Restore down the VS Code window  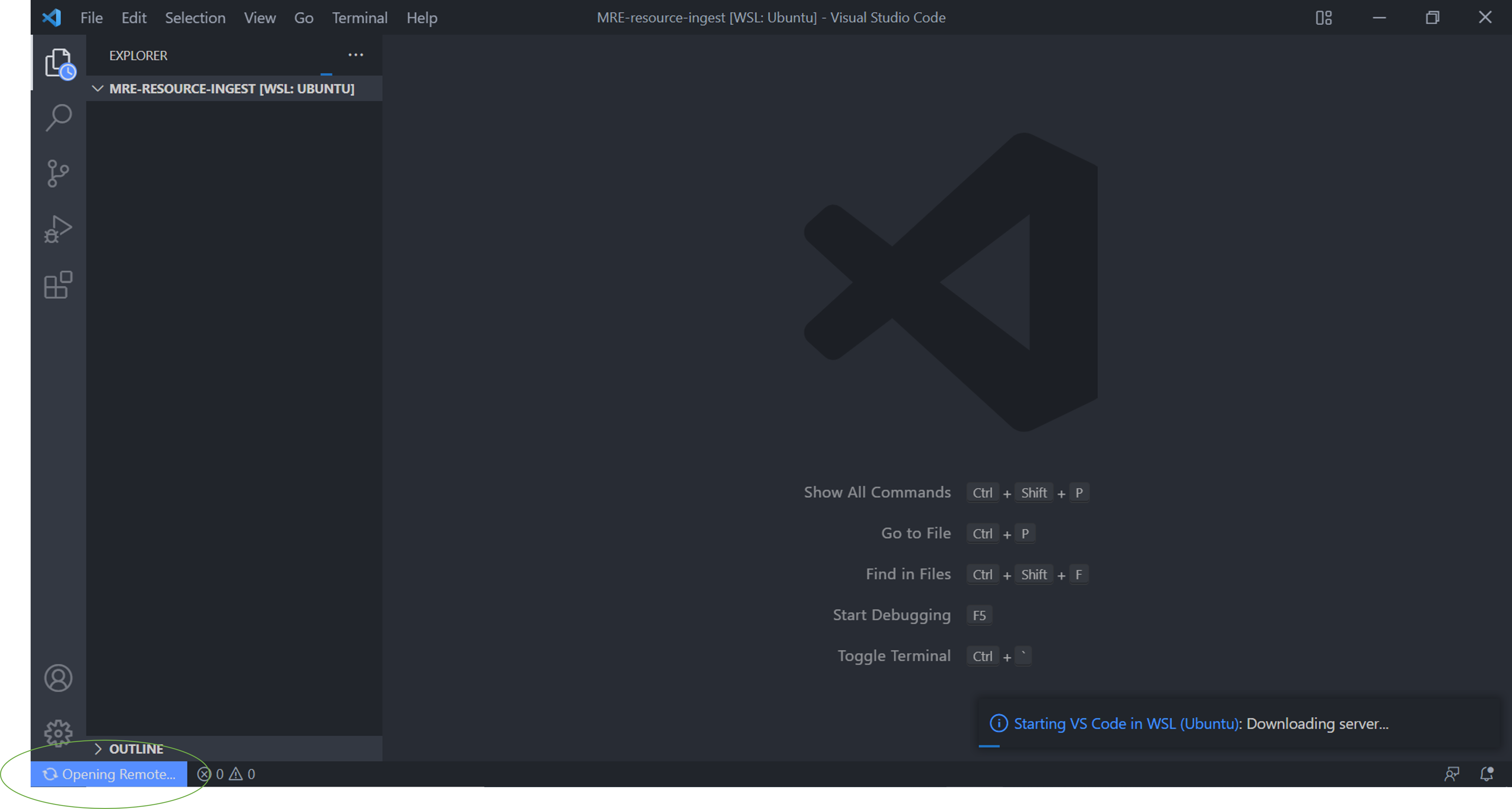click(x=1433, y=17)
